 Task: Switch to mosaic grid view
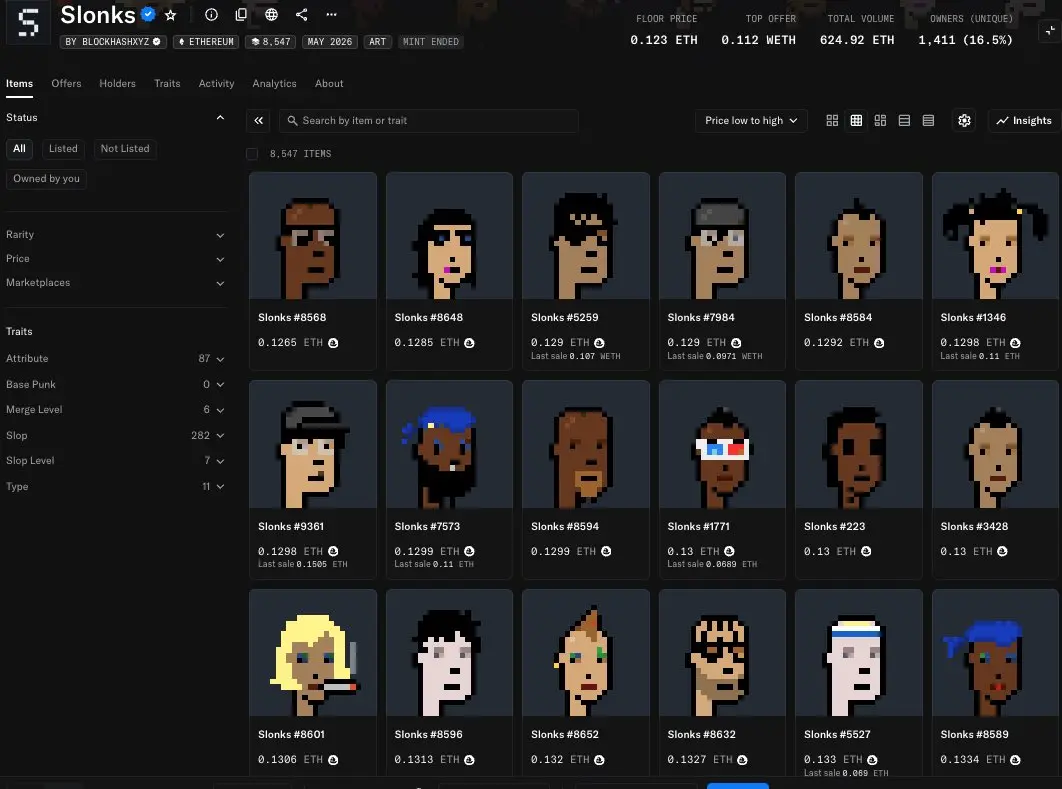880,121
